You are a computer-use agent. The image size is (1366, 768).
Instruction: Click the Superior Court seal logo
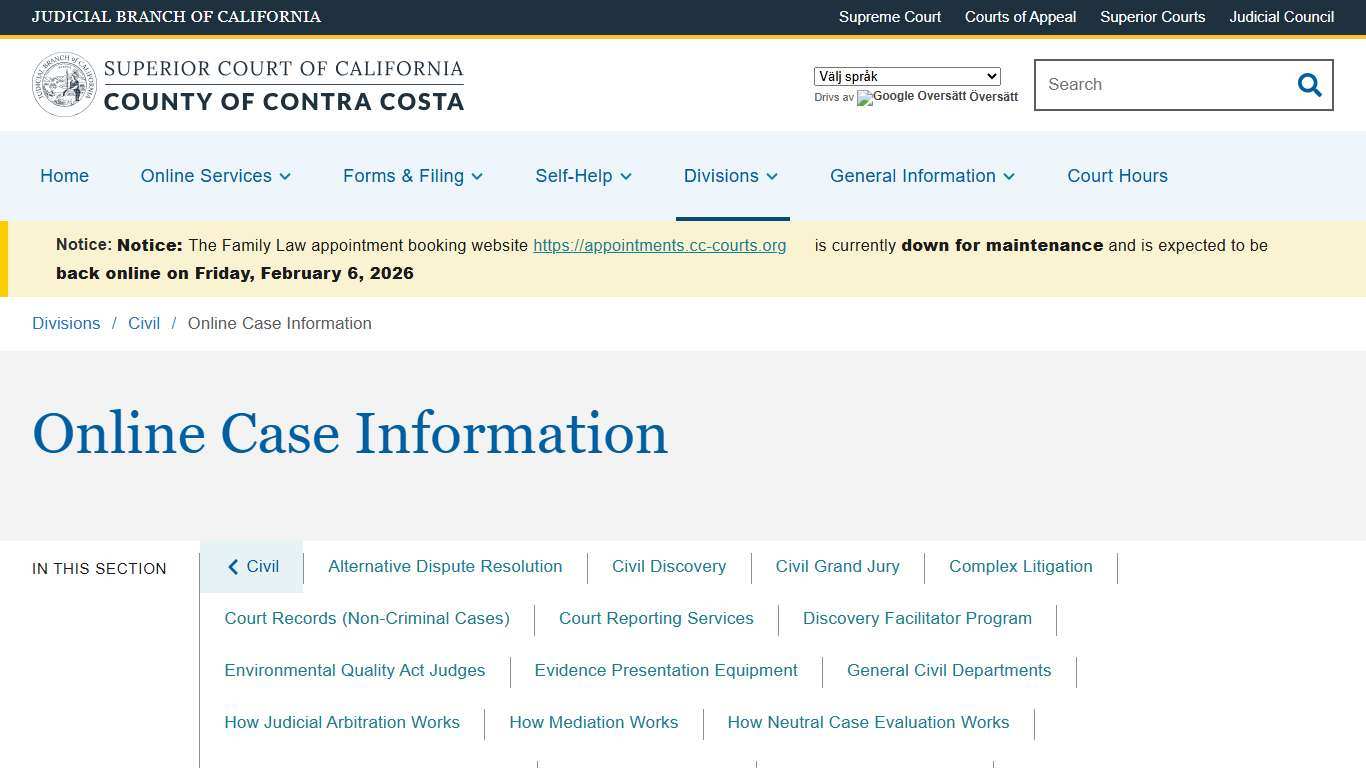(x=64, y=84)
